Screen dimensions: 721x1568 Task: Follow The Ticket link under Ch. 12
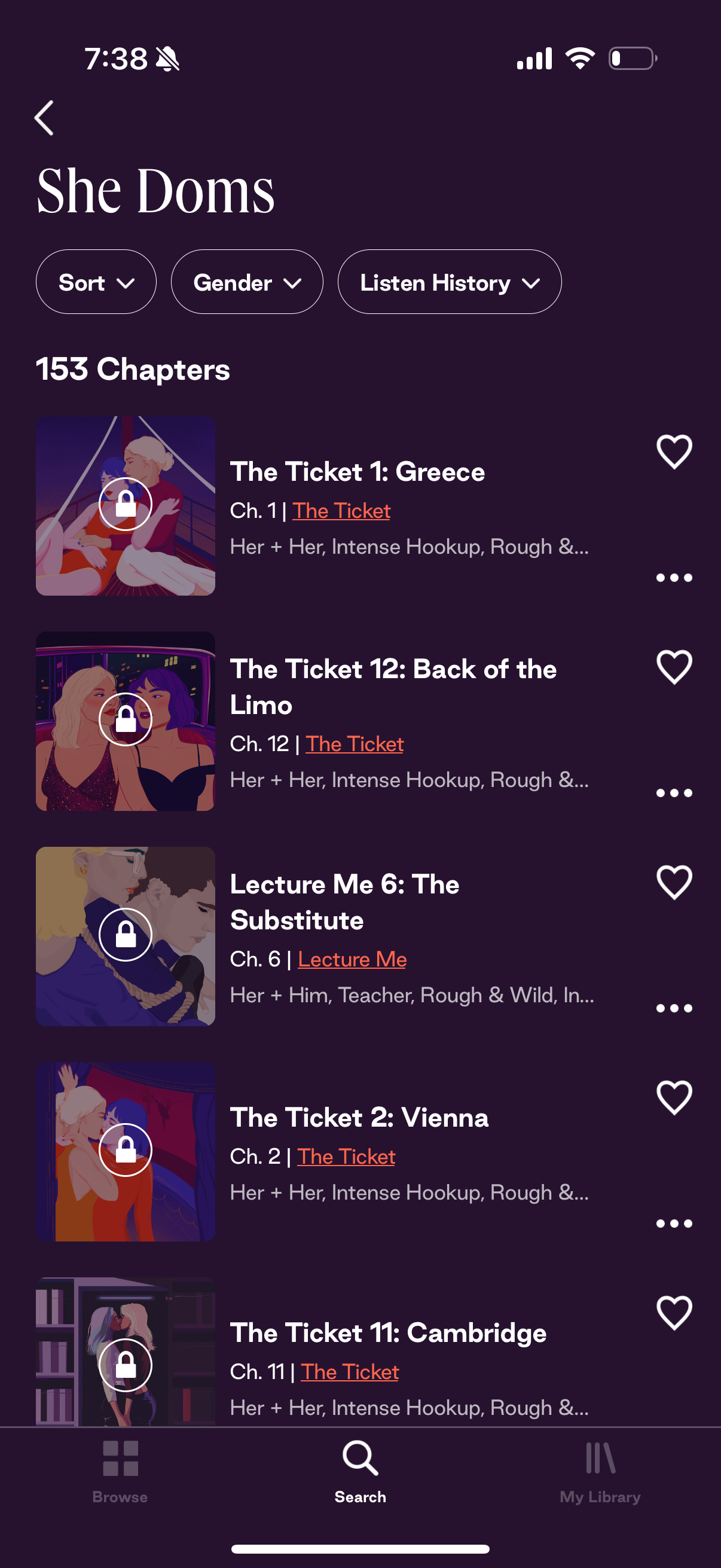(x=354, y=744)
